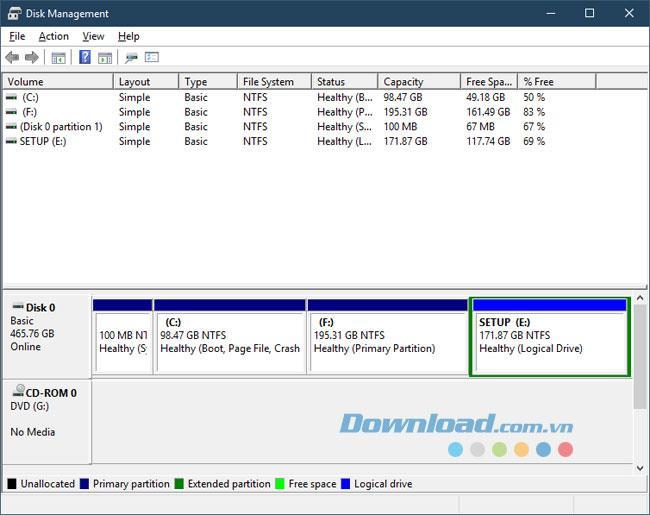Sort by Status column header

[344, 82]
